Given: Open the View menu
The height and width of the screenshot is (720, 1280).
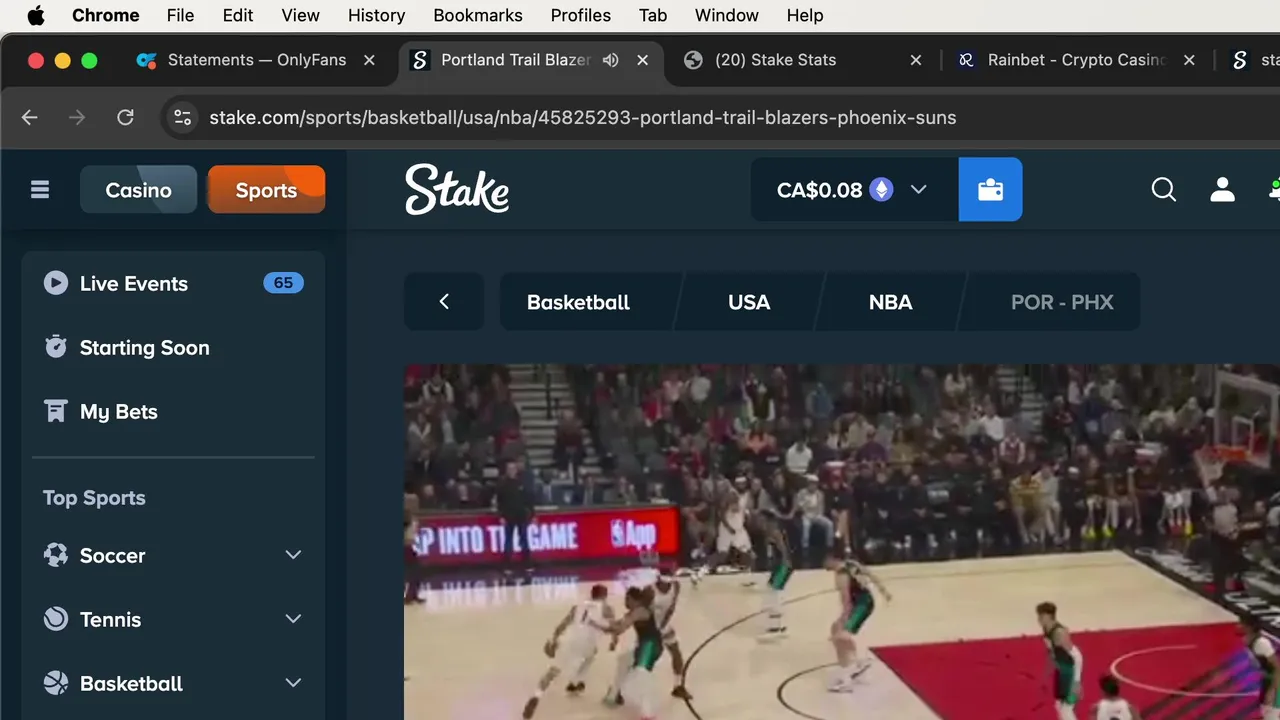Looking at the screenshot, I should [301, 15].
